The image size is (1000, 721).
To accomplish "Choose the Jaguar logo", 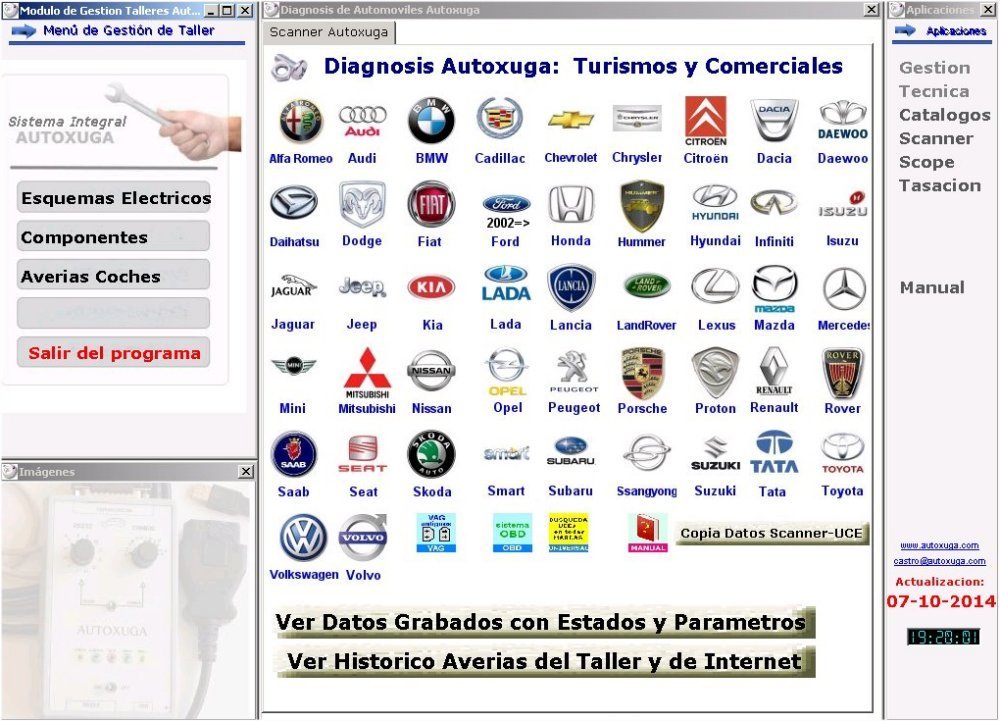I will tap(293, 286).
